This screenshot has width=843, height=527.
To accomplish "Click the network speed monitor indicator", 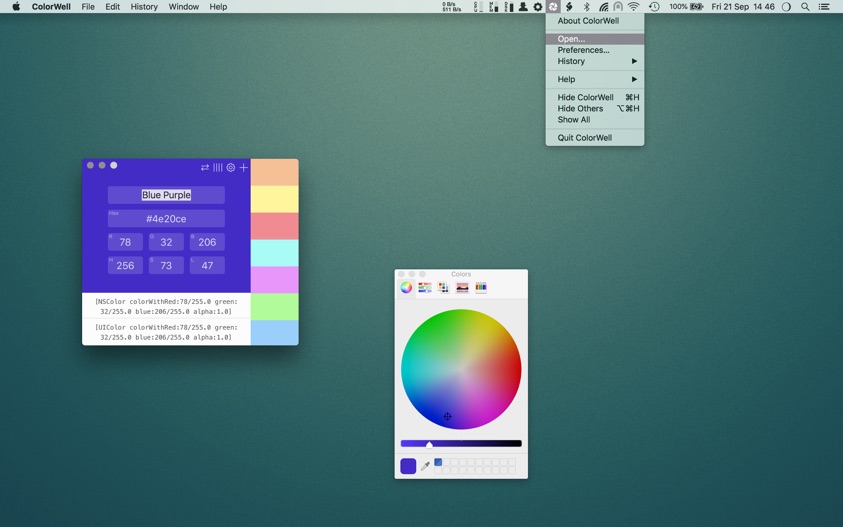I will click(x=452, y=6).
